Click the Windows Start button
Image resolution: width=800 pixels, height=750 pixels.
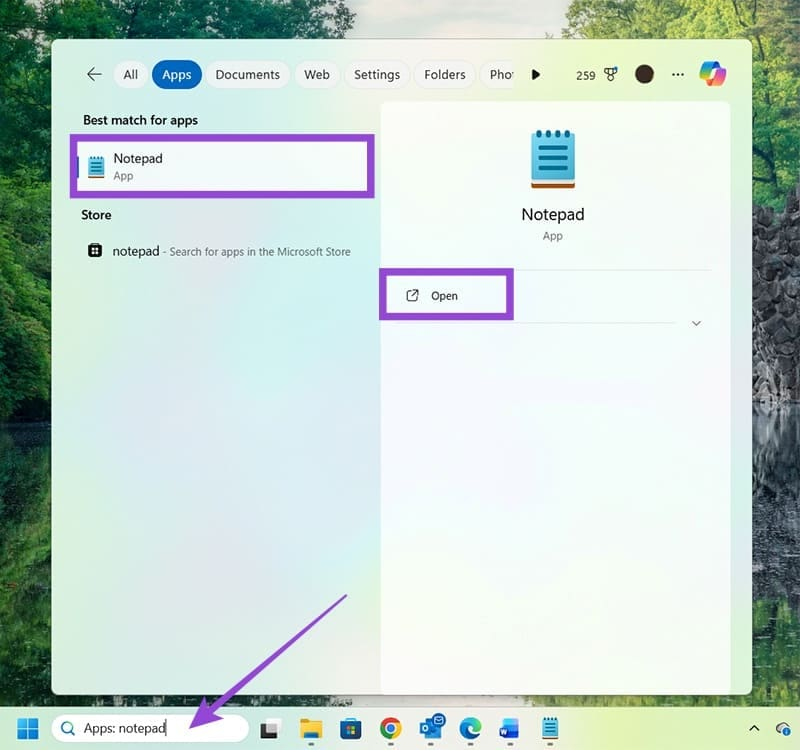point(27,728)
